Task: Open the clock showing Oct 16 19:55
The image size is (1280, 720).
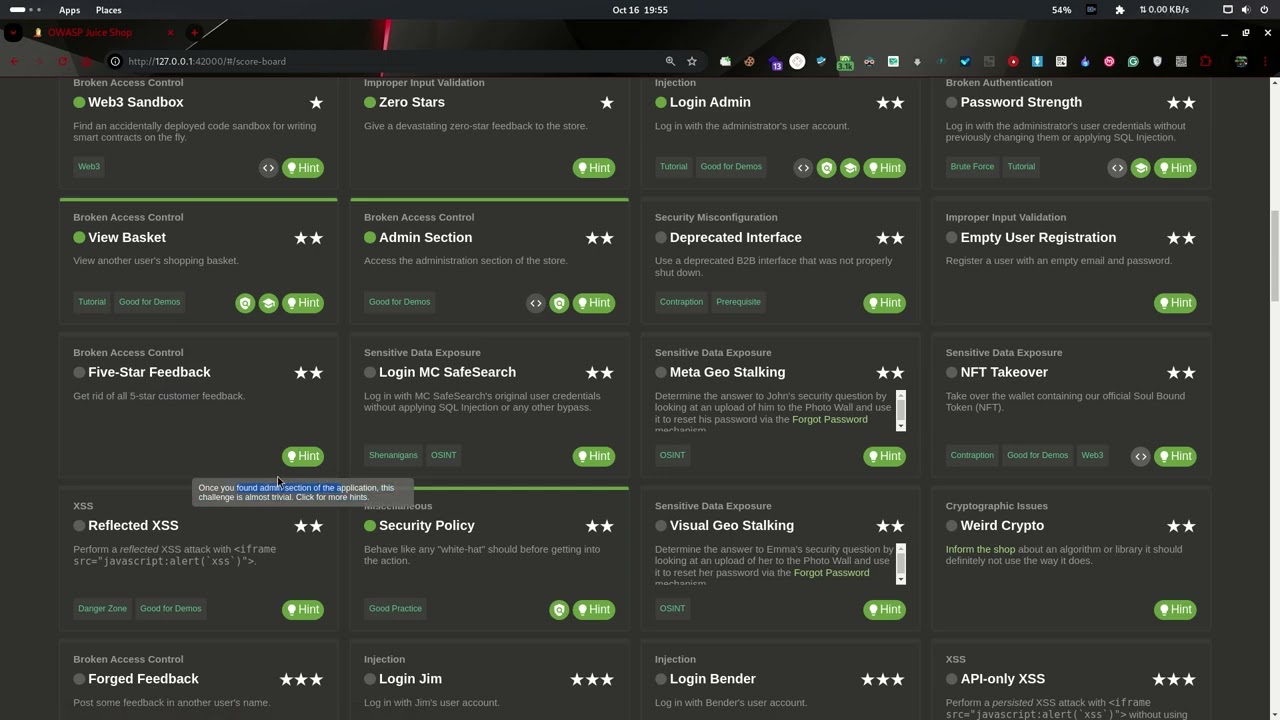Action: point(640,10)
